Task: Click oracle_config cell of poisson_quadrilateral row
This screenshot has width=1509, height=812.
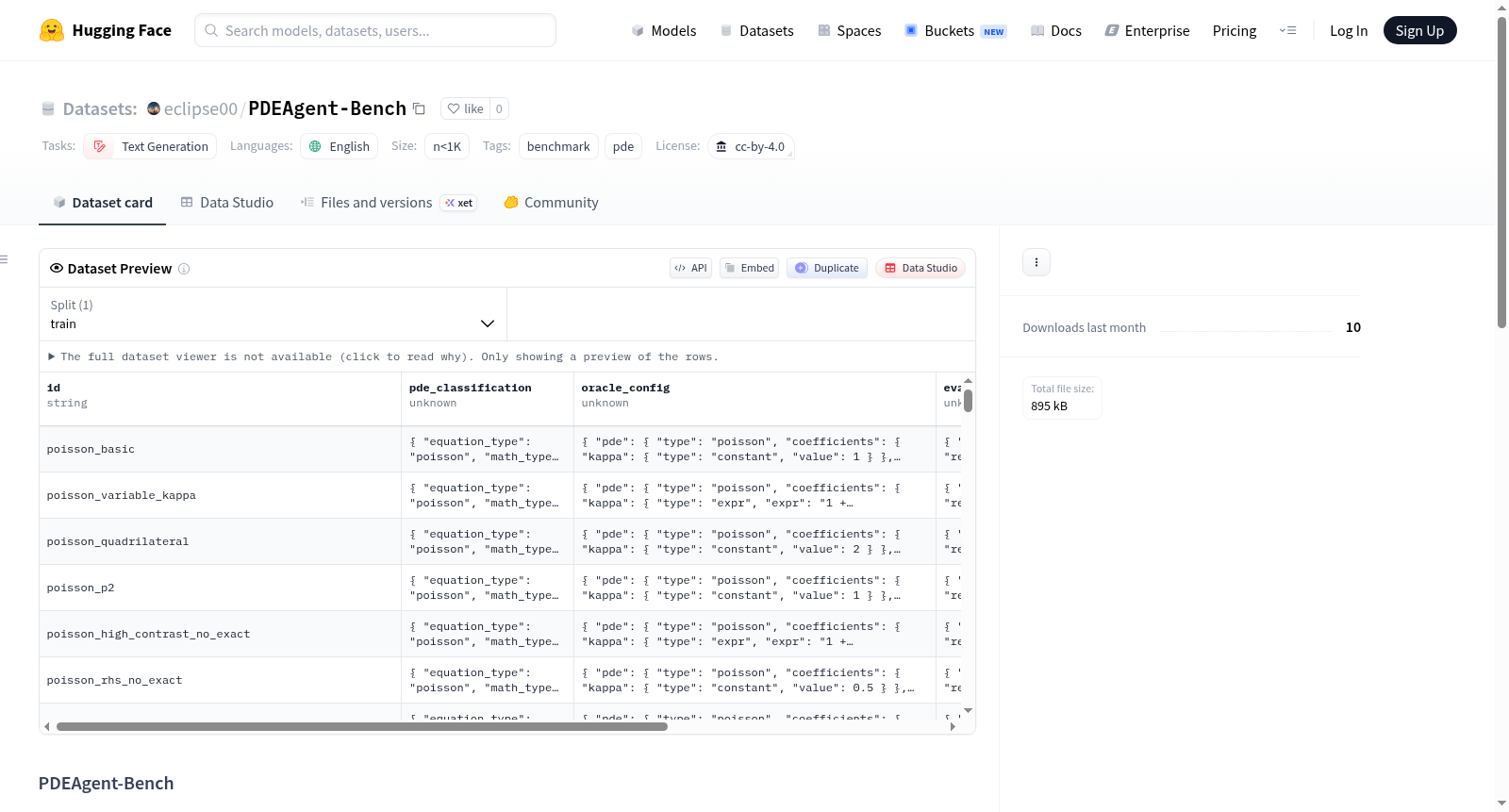Action: (754, 541)
